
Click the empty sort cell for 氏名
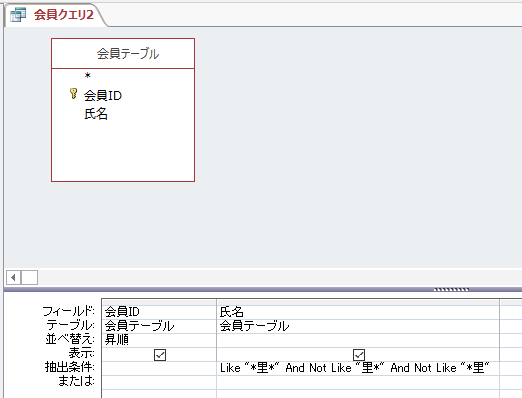point(358,340)
